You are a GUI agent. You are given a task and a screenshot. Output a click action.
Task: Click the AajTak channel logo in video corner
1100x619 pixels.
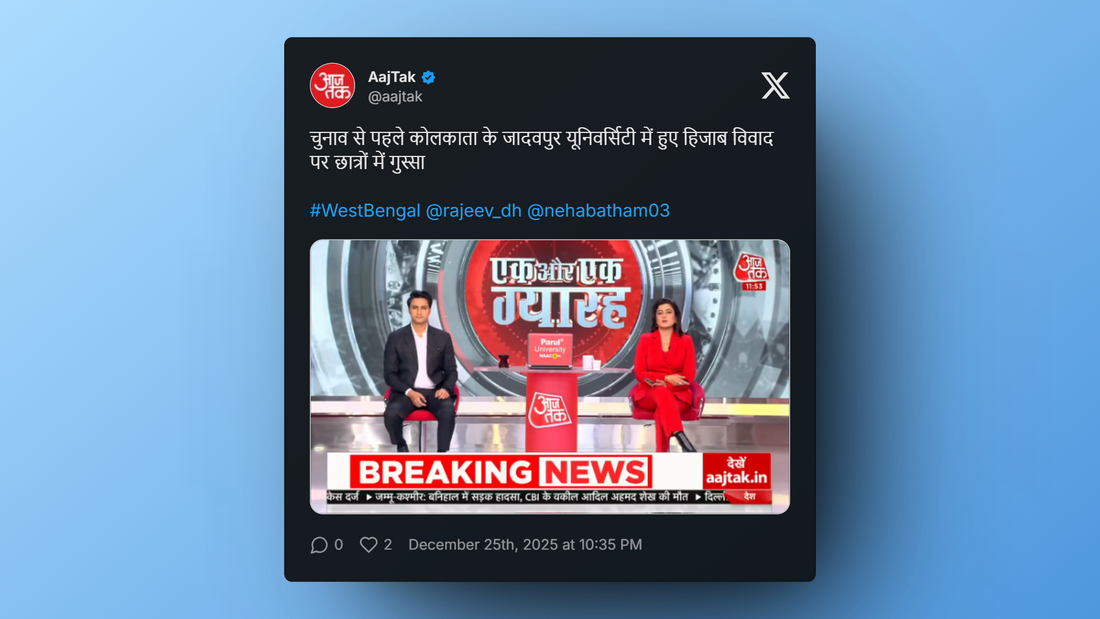coord(752,272)
